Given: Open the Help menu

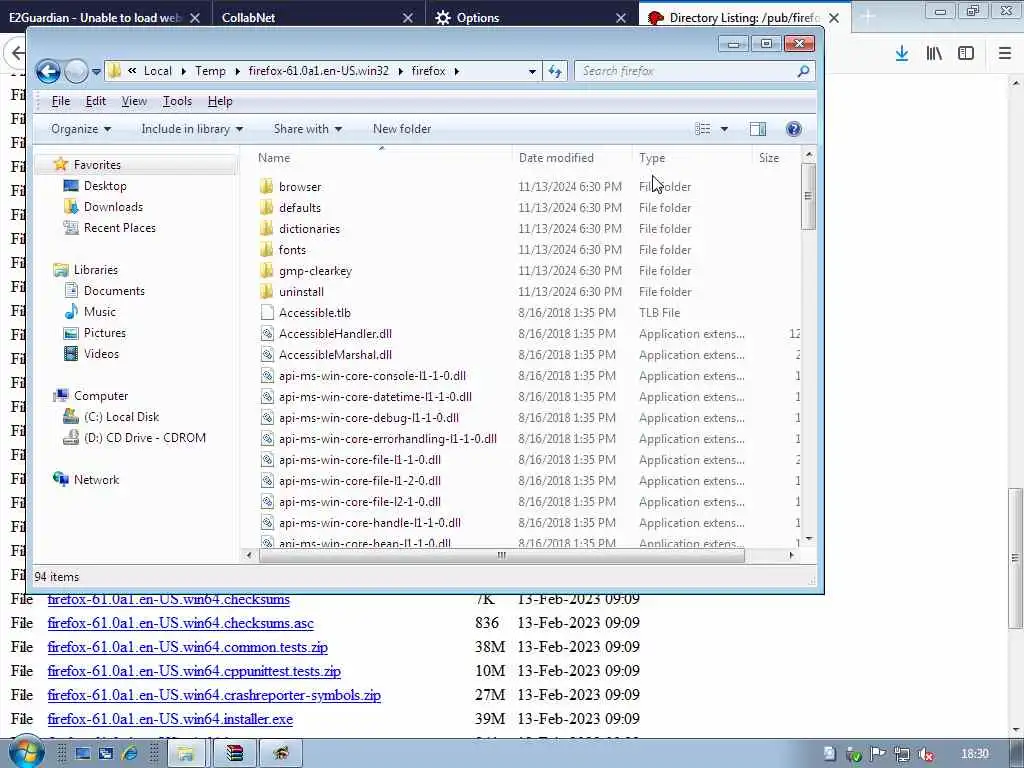Looking at the screenshot, I should point(220,101).
